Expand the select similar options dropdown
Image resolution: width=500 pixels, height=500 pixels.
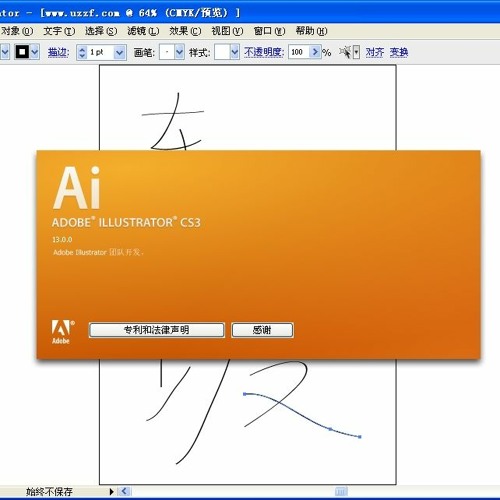click(x=356, y=52)
